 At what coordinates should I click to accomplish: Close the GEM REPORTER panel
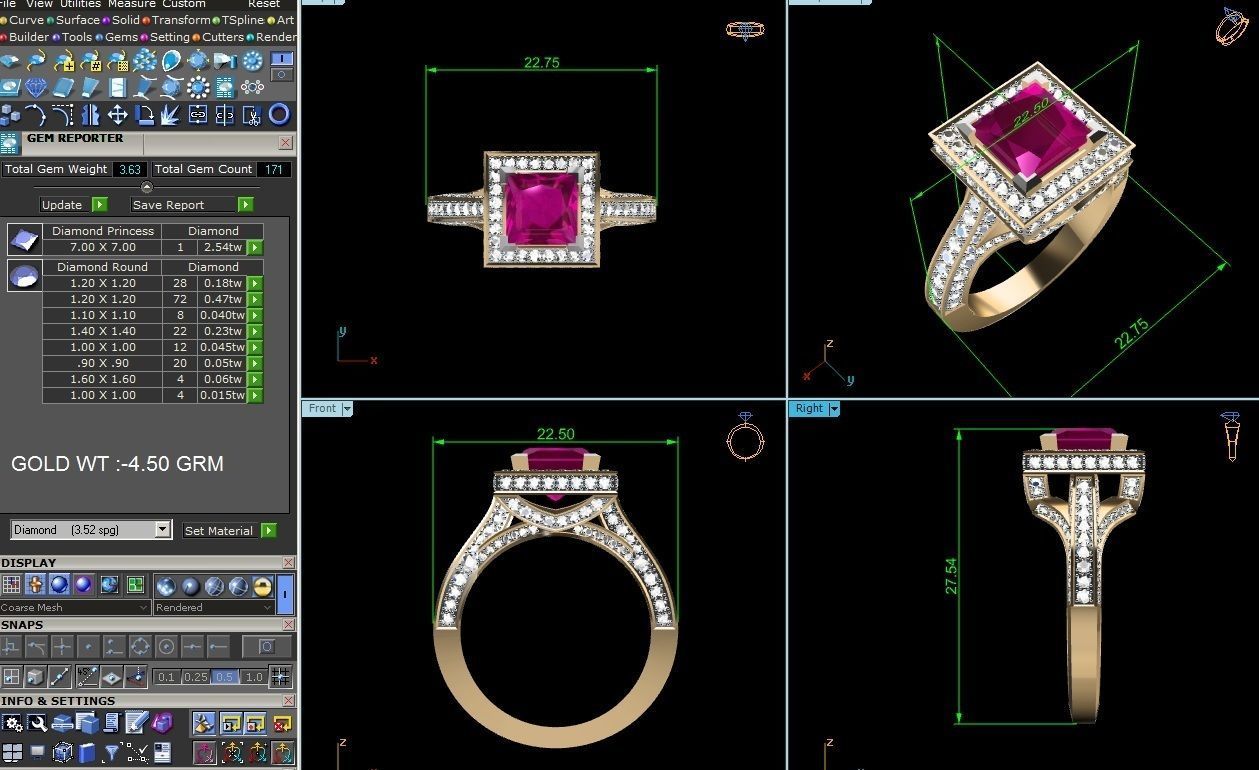pos(285,142)
